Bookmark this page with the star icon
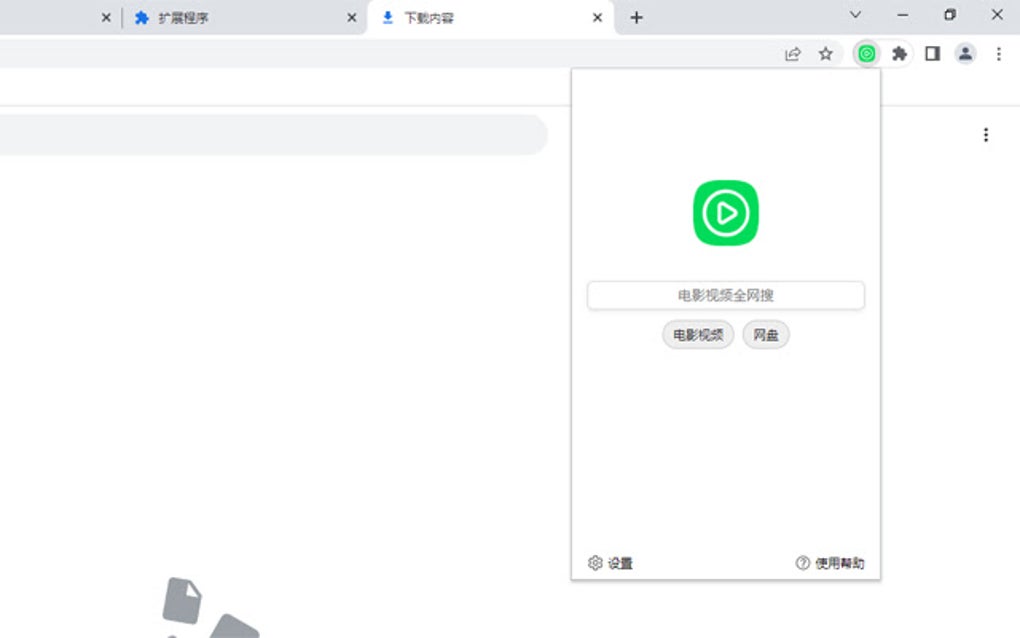Image resolution: width=1020 pixels, height=638 pixels. coord(825,54)
